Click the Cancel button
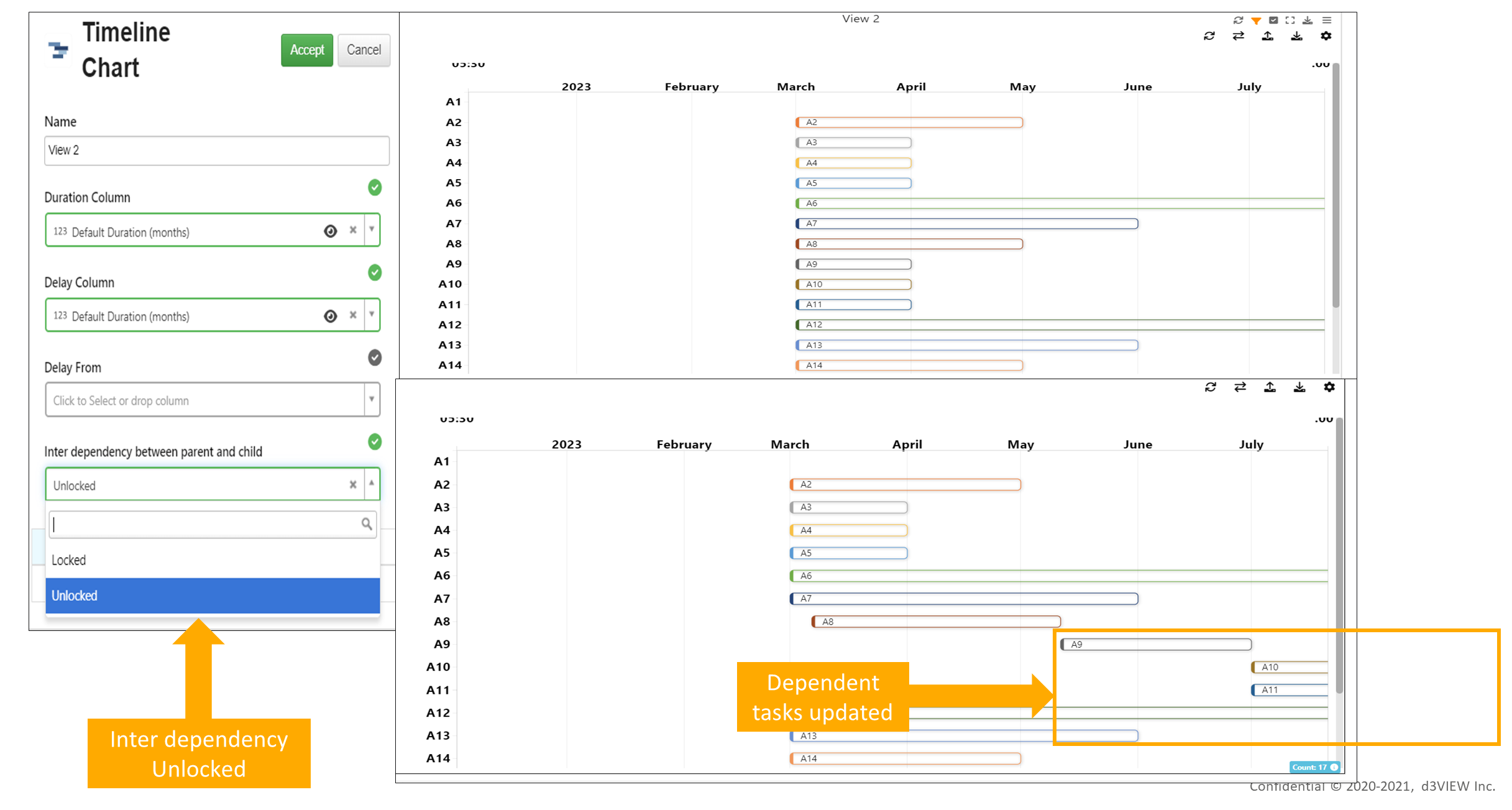 coord(364,50)
